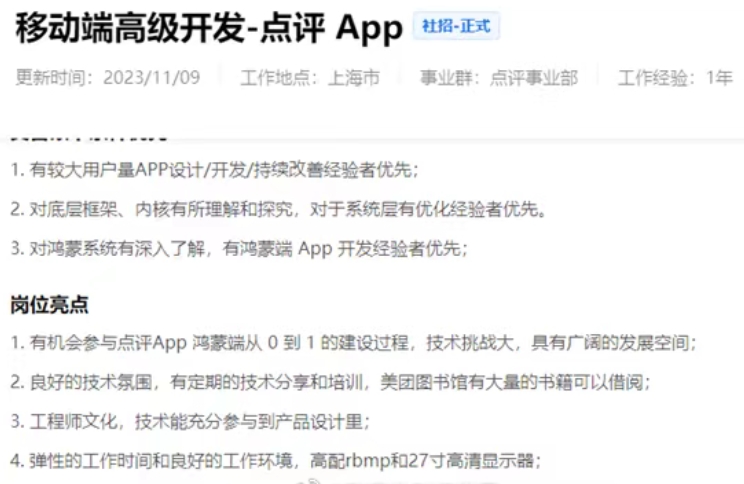
Task: Click the line about 有较大用户量APP设计
Action: click(215, 169)
